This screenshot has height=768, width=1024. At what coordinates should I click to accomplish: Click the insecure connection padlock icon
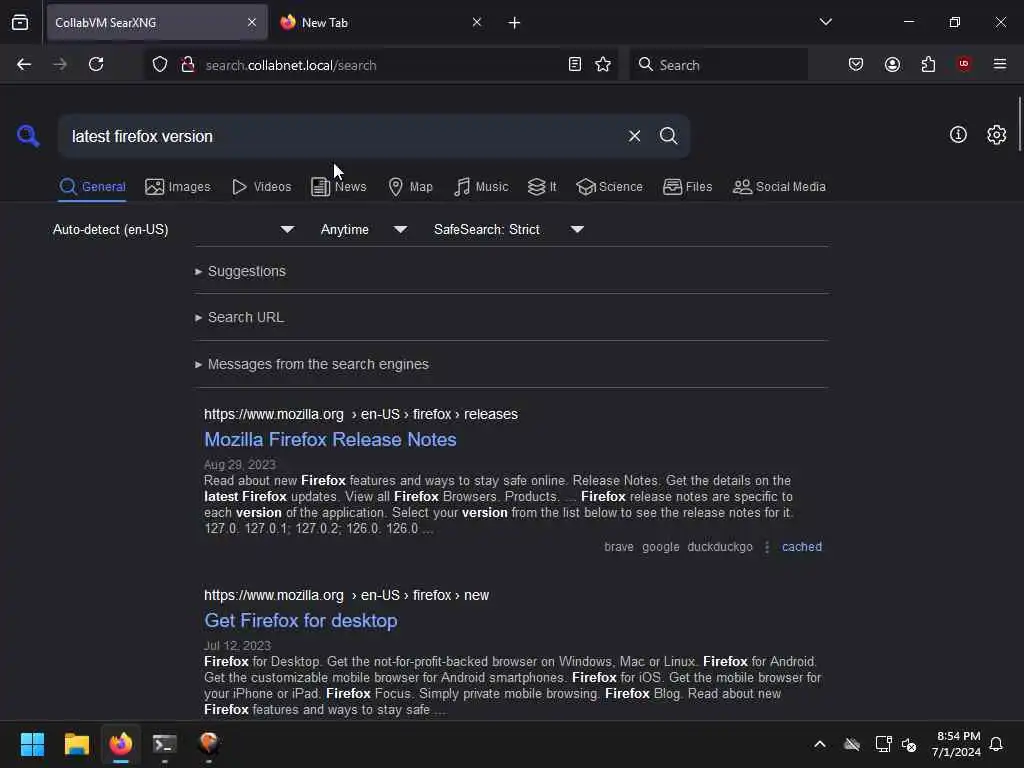click(188, 65)
